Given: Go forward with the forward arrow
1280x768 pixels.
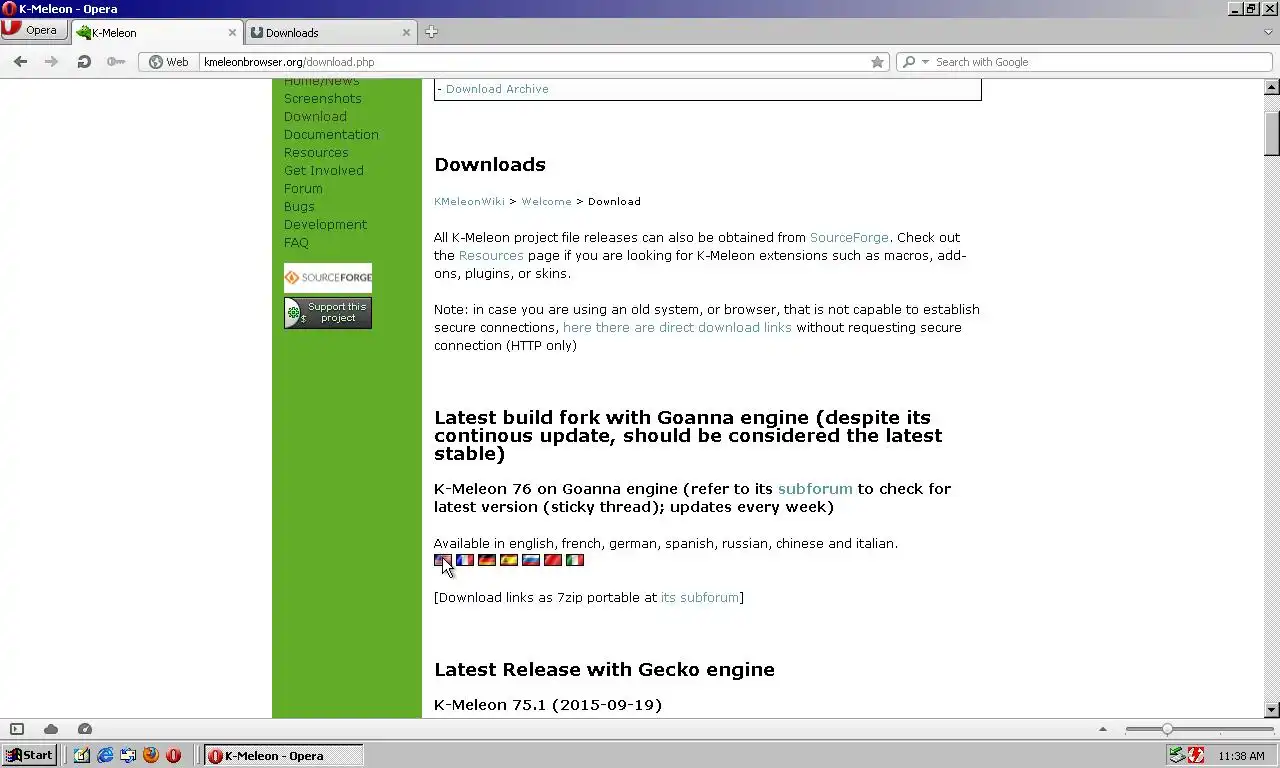Looking at the screenshot, I should [x=52, y=62].
